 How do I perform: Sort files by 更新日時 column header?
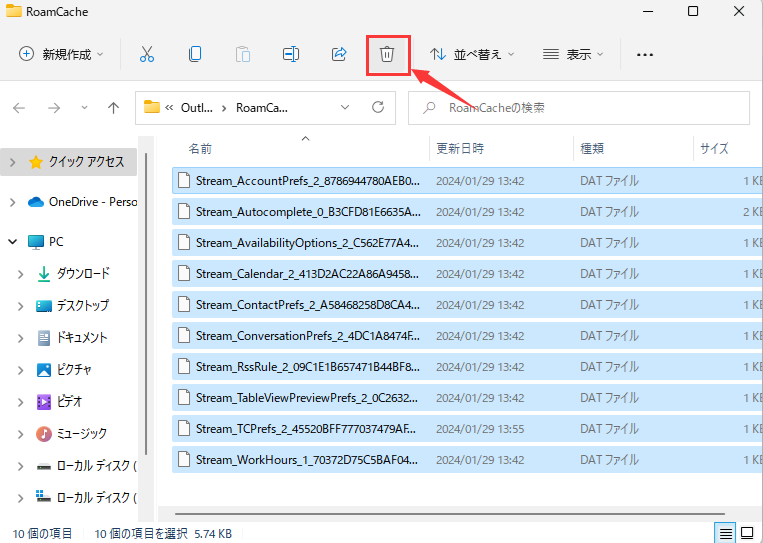460,148
